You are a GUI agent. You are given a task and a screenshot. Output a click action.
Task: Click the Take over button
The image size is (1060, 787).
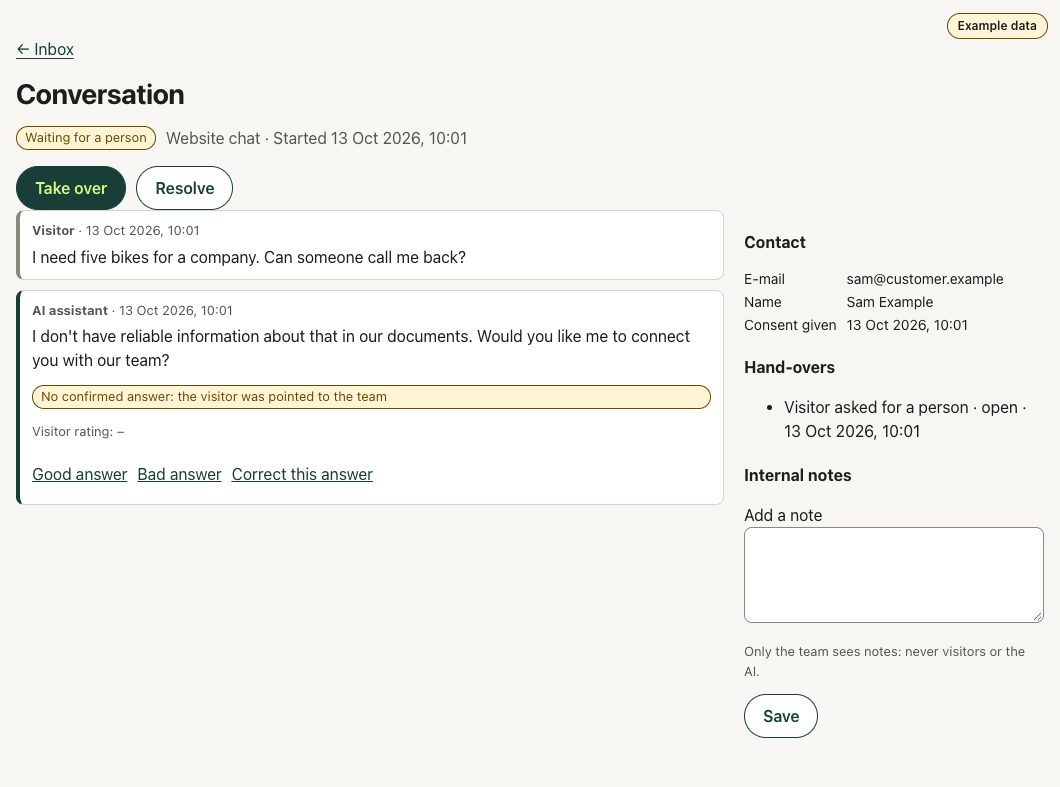tap(71, 188)
